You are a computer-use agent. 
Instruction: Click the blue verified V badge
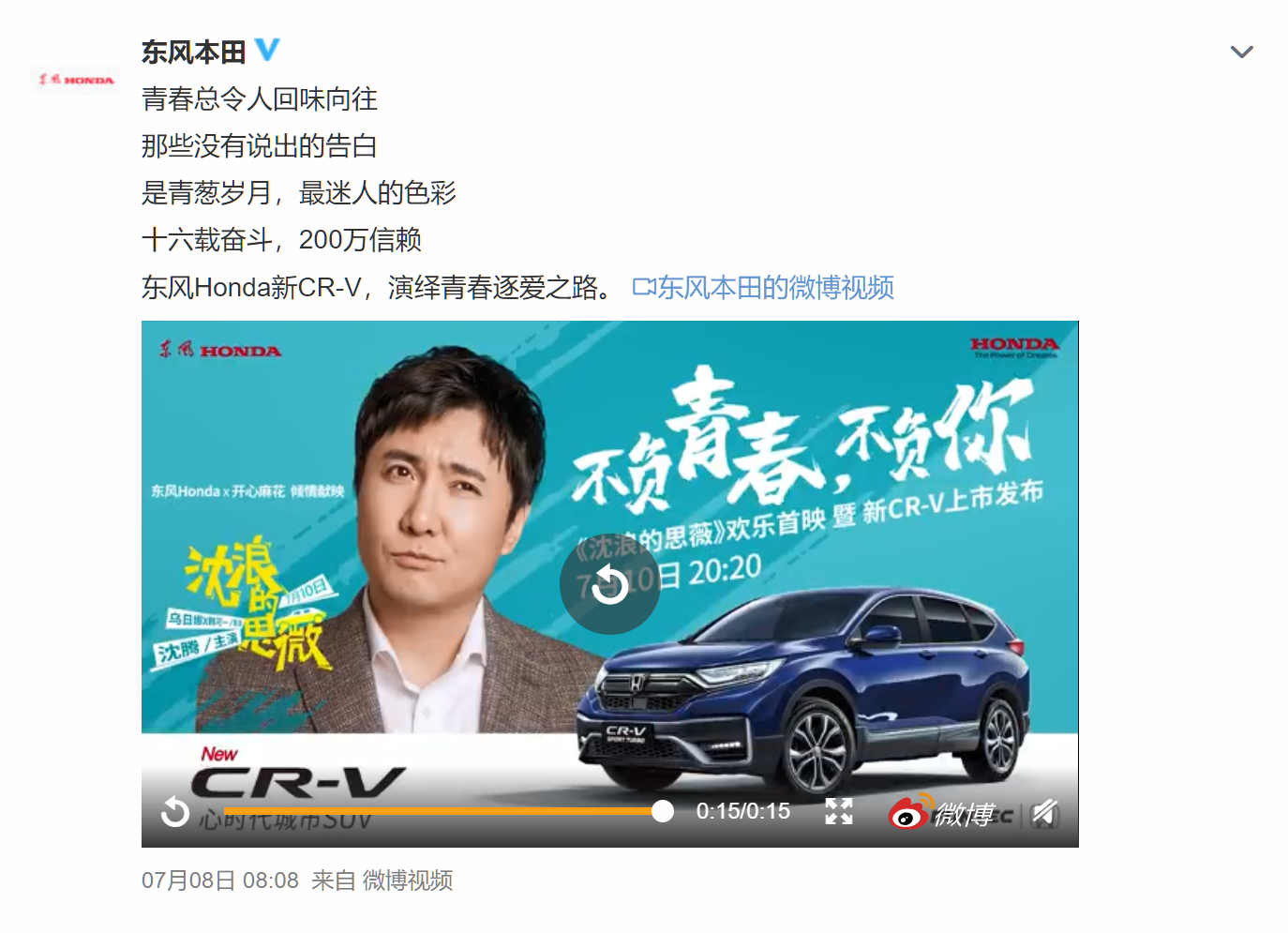[267, 50]
